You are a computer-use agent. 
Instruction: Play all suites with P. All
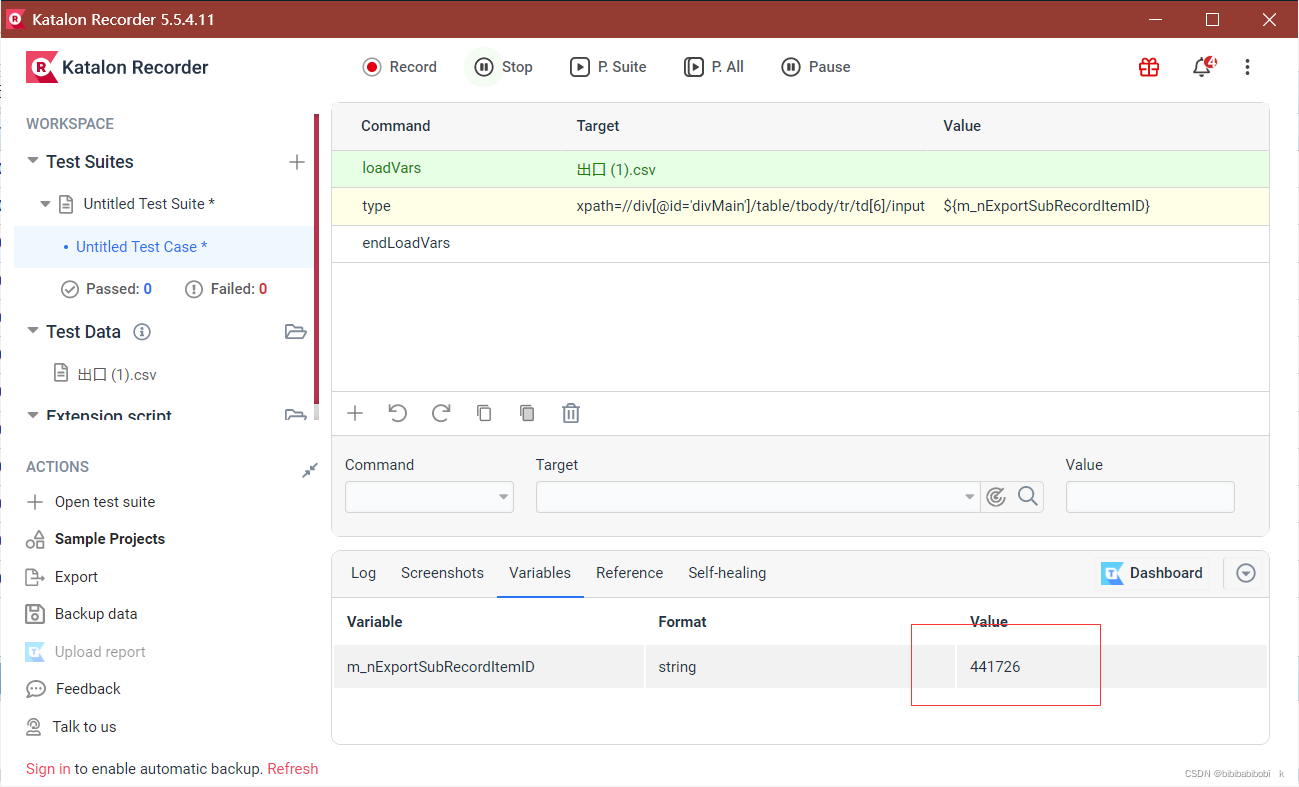[714, 67]
